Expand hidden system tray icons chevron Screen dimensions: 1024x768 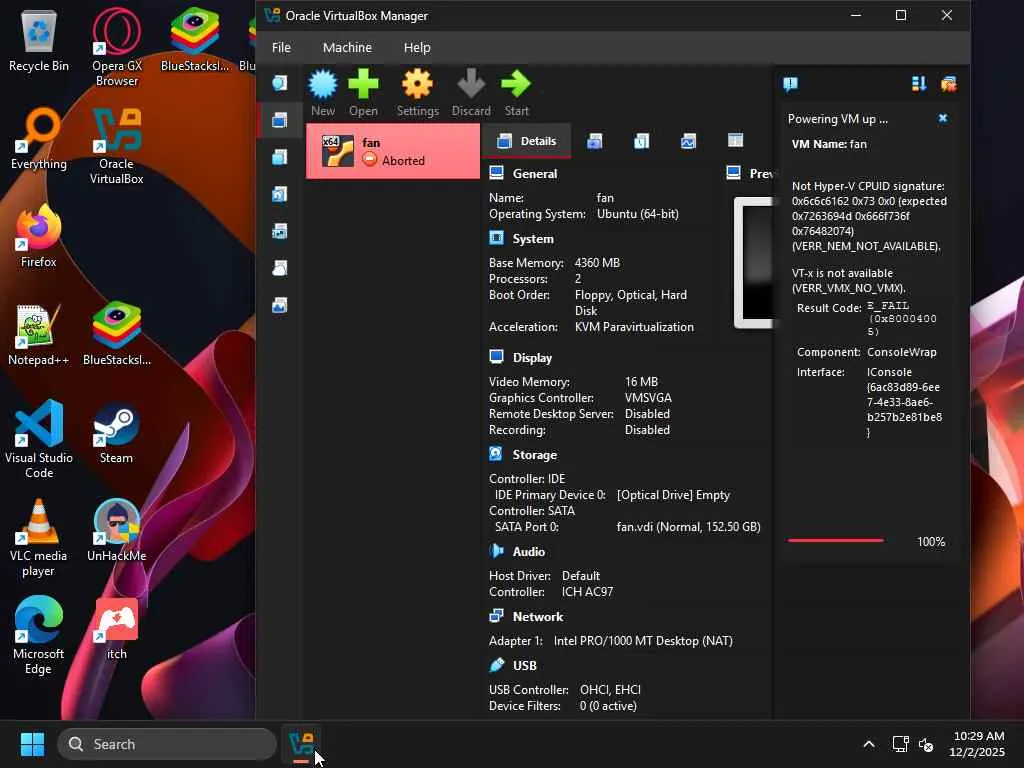868,744
